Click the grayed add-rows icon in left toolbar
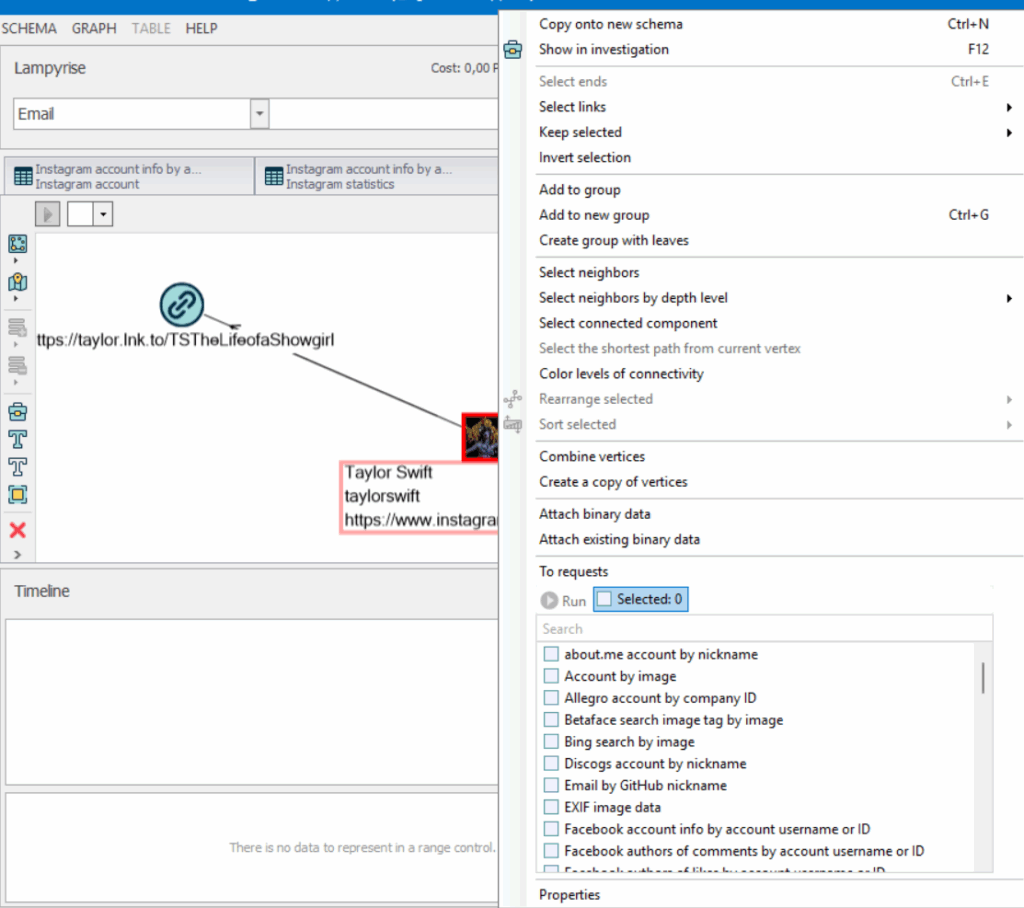 point(18,327)
